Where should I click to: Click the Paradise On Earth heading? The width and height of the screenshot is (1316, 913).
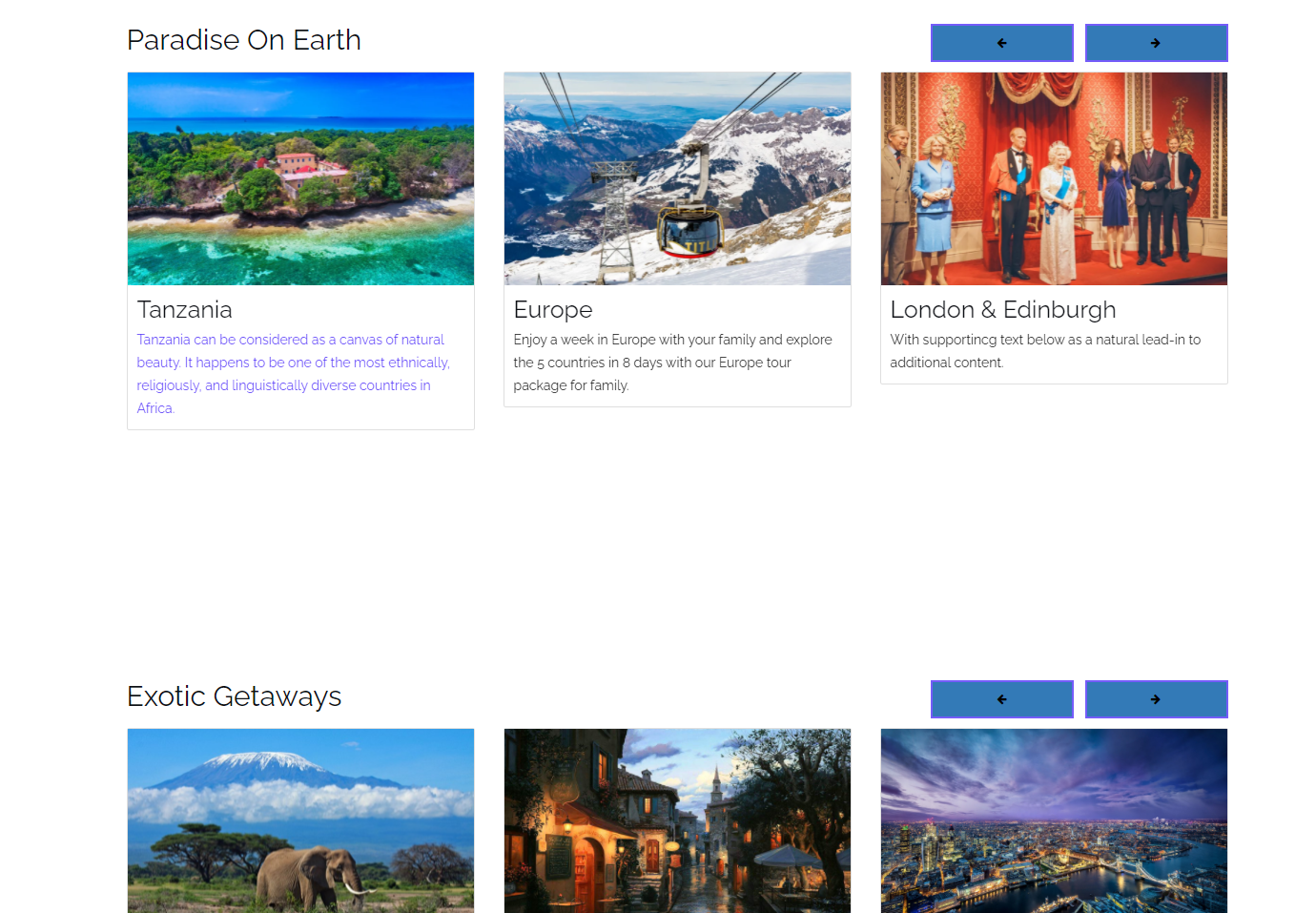[x=244, y=40]
